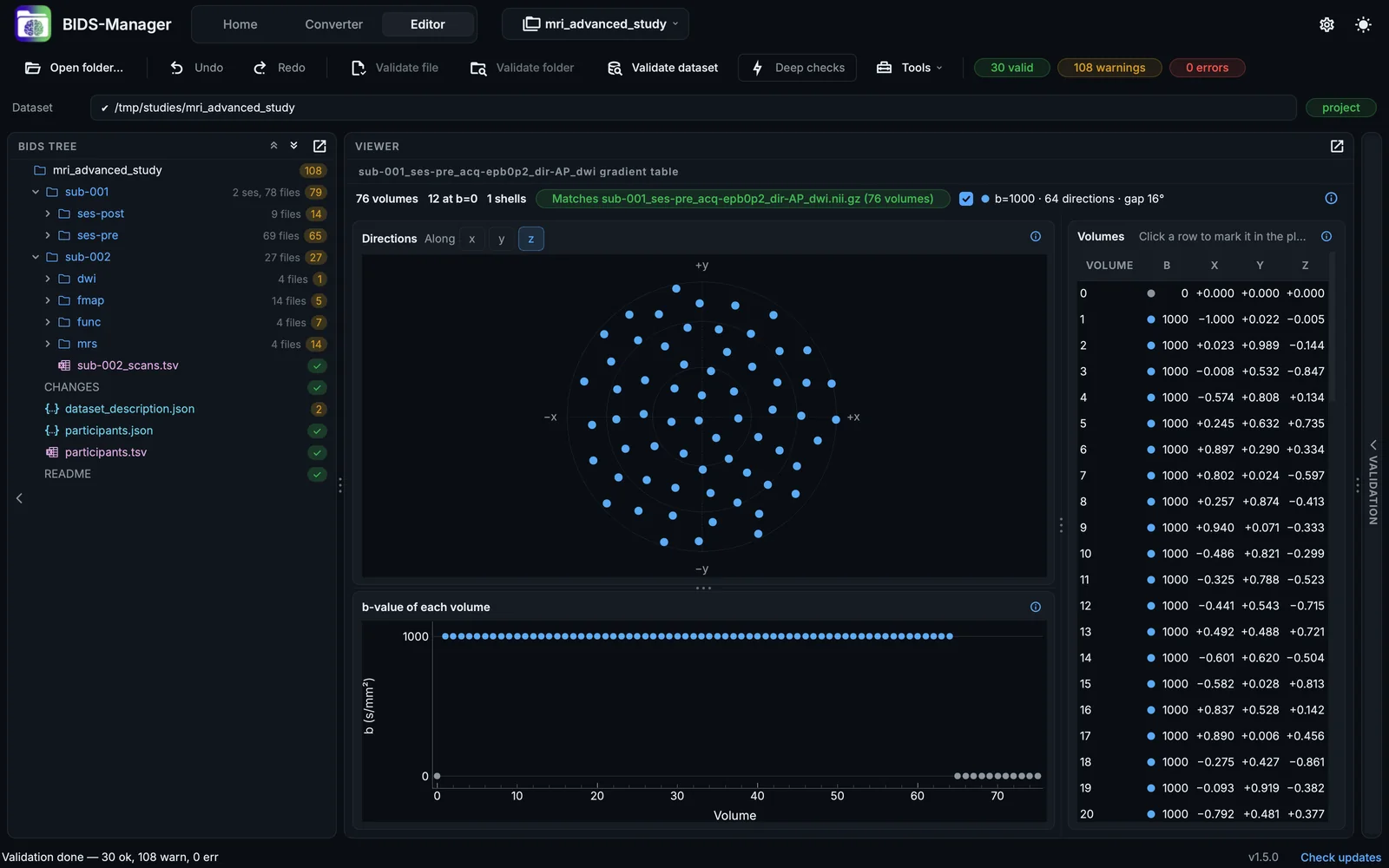View directions along z axis
1389x868 pixels.
(530, 239)
